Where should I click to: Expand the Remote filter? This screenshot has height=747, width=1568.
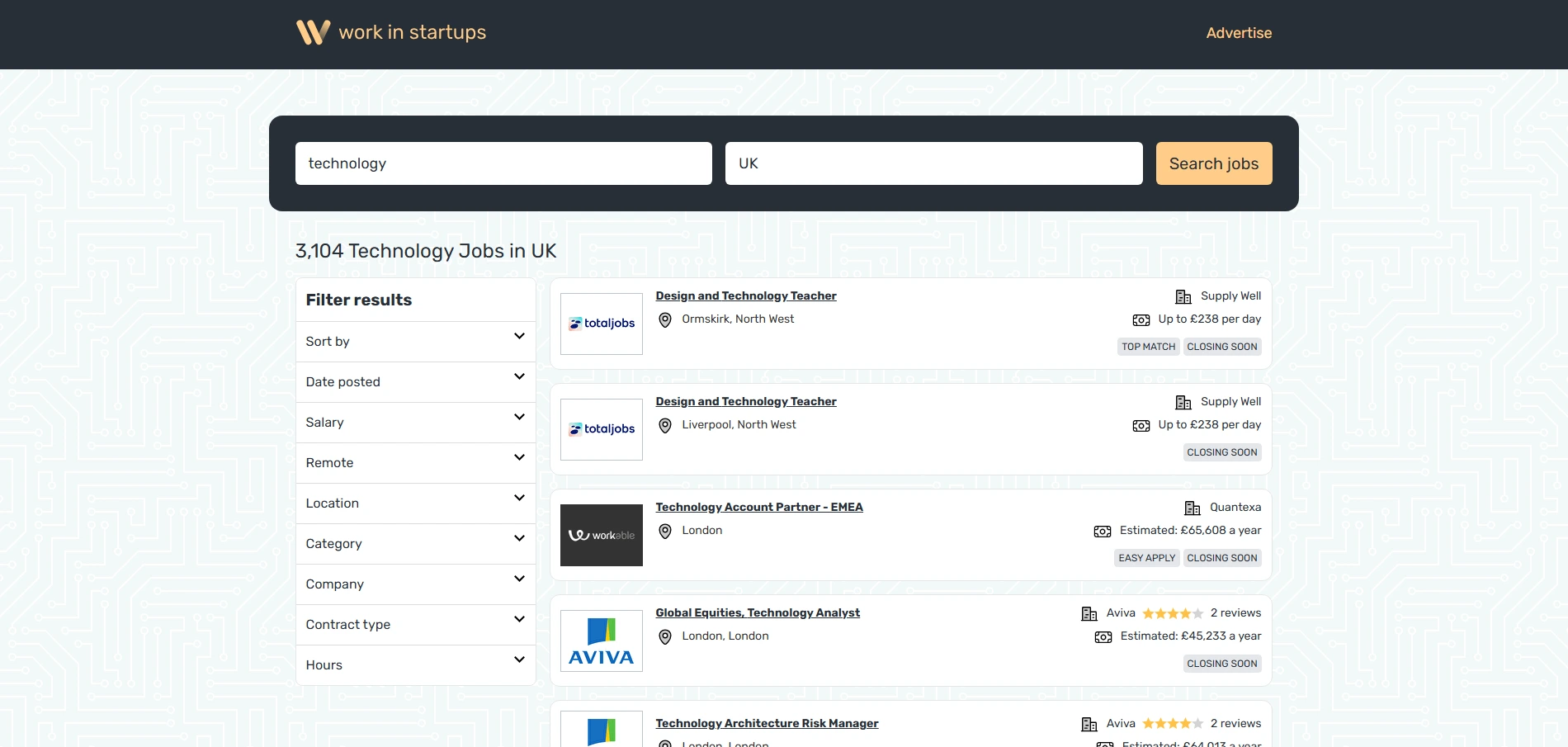[416, 463]
